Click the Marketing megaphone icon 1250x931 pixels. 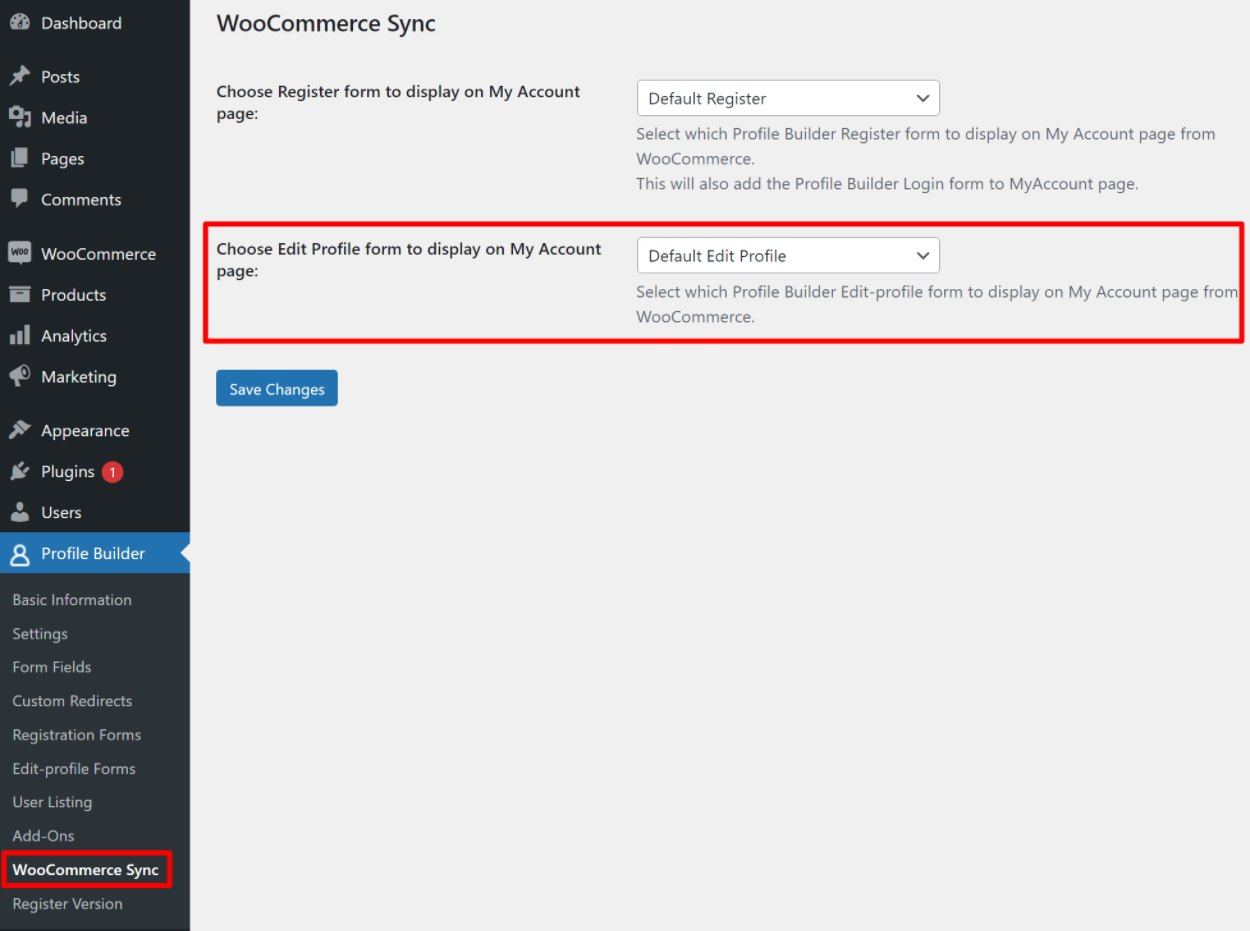[x=20, y=376]
